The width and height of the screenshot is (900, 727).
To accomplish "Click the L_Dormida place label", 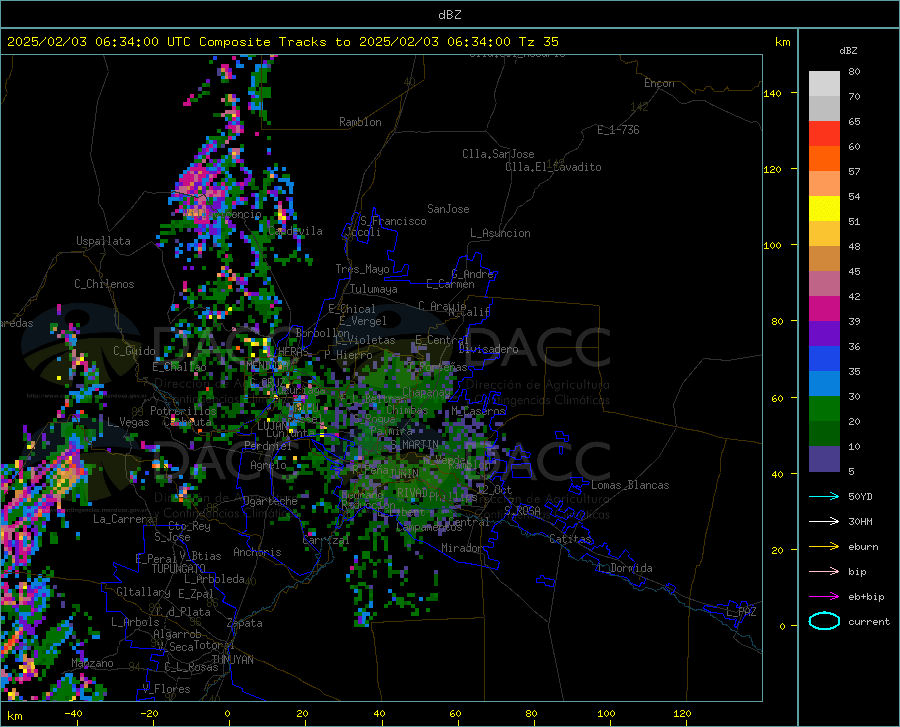I will coord(624,568).
